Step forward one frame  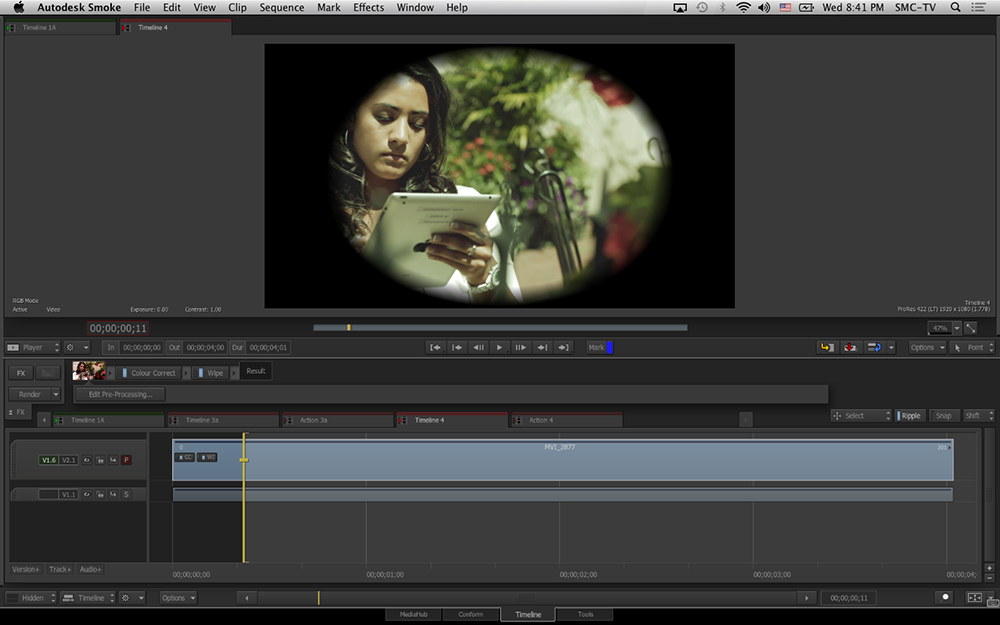coord(520,347)
